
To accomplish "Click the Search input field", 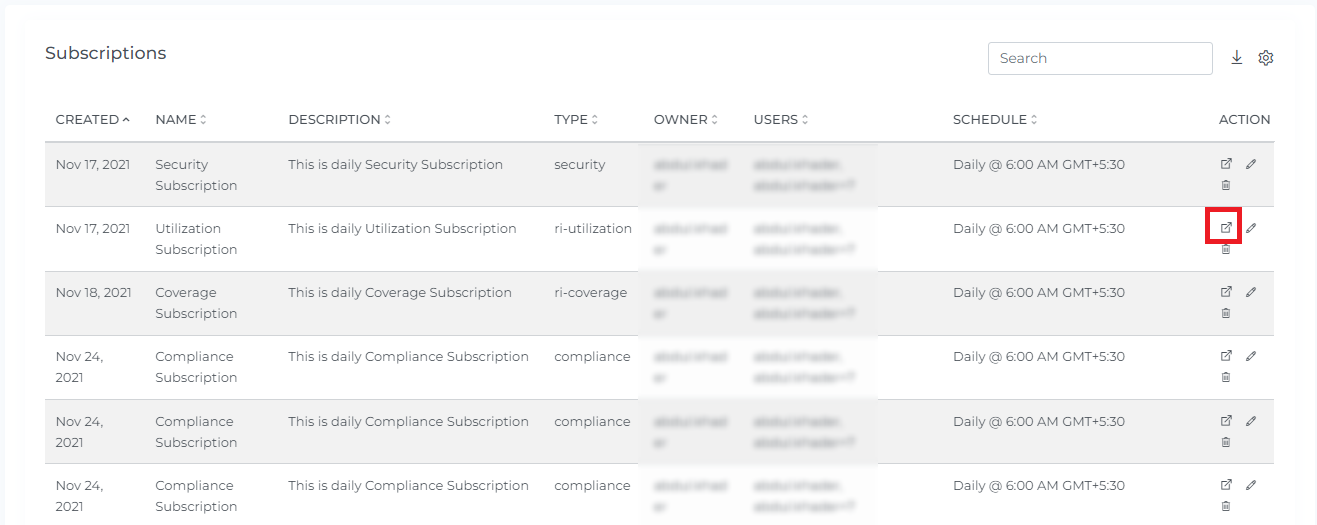I will click(x=1100, y=58).
